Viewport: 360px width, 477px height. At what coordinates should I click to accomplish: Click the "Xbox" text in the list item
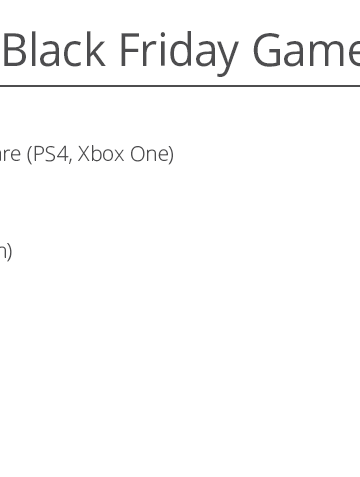coord(101,154)
